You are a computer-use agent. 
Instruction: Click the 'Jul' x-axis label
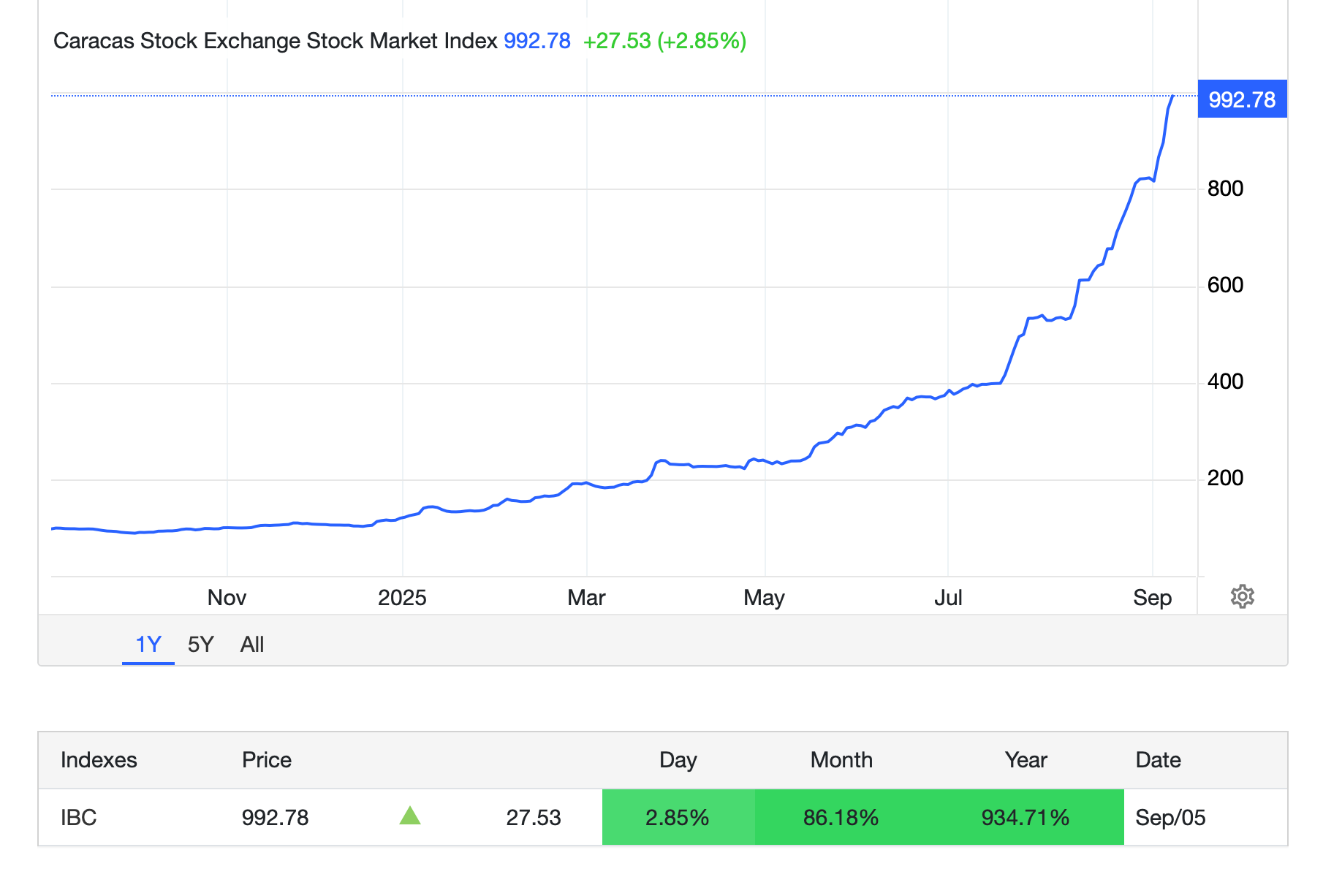[x=948, y=597]
